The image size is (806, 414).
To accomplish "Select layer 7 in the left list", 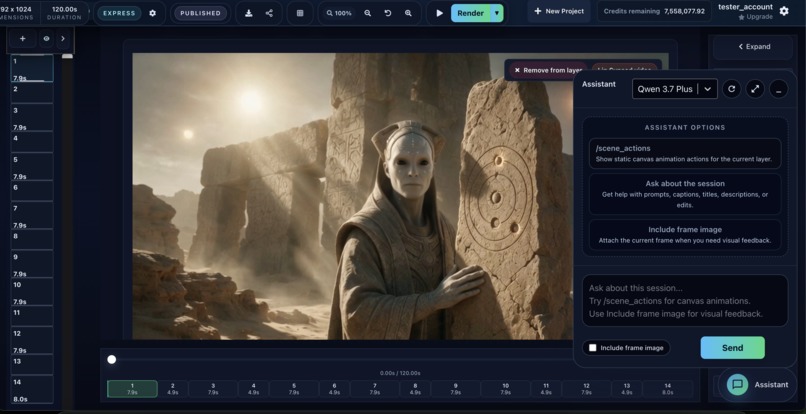I will point(32,215).
